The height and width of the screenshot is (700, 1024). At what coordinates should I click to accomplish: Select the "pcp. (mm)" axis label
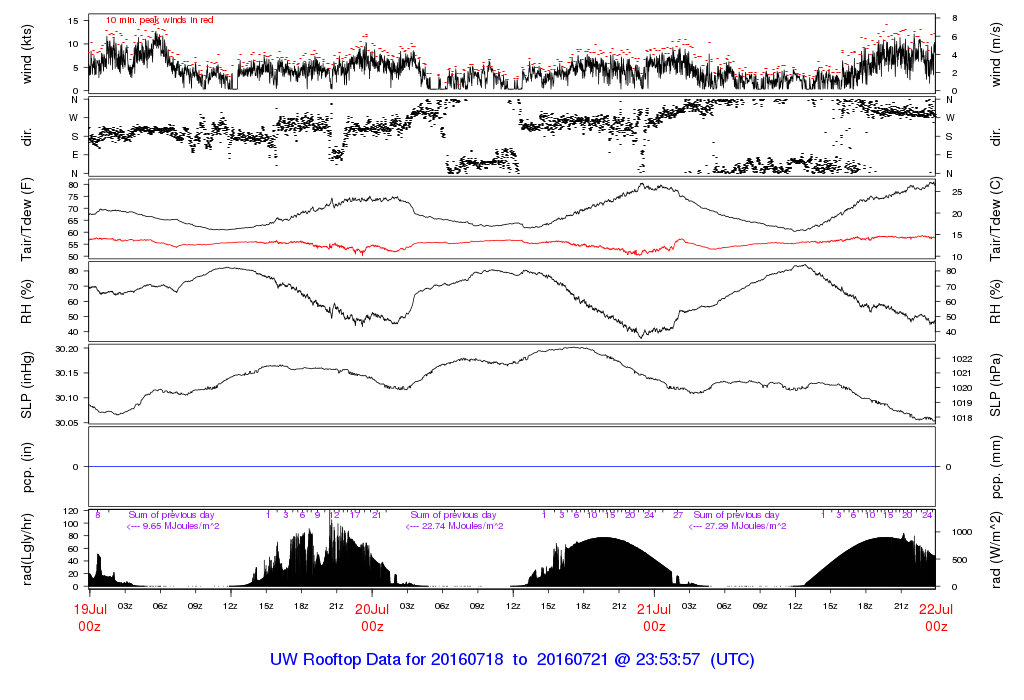coord(996,467)
